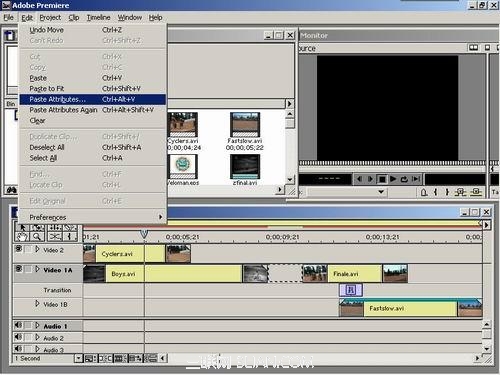Expand the Audio 1 track triangle
This screenshot has height=375, width=500.
[x=37, y=325]
